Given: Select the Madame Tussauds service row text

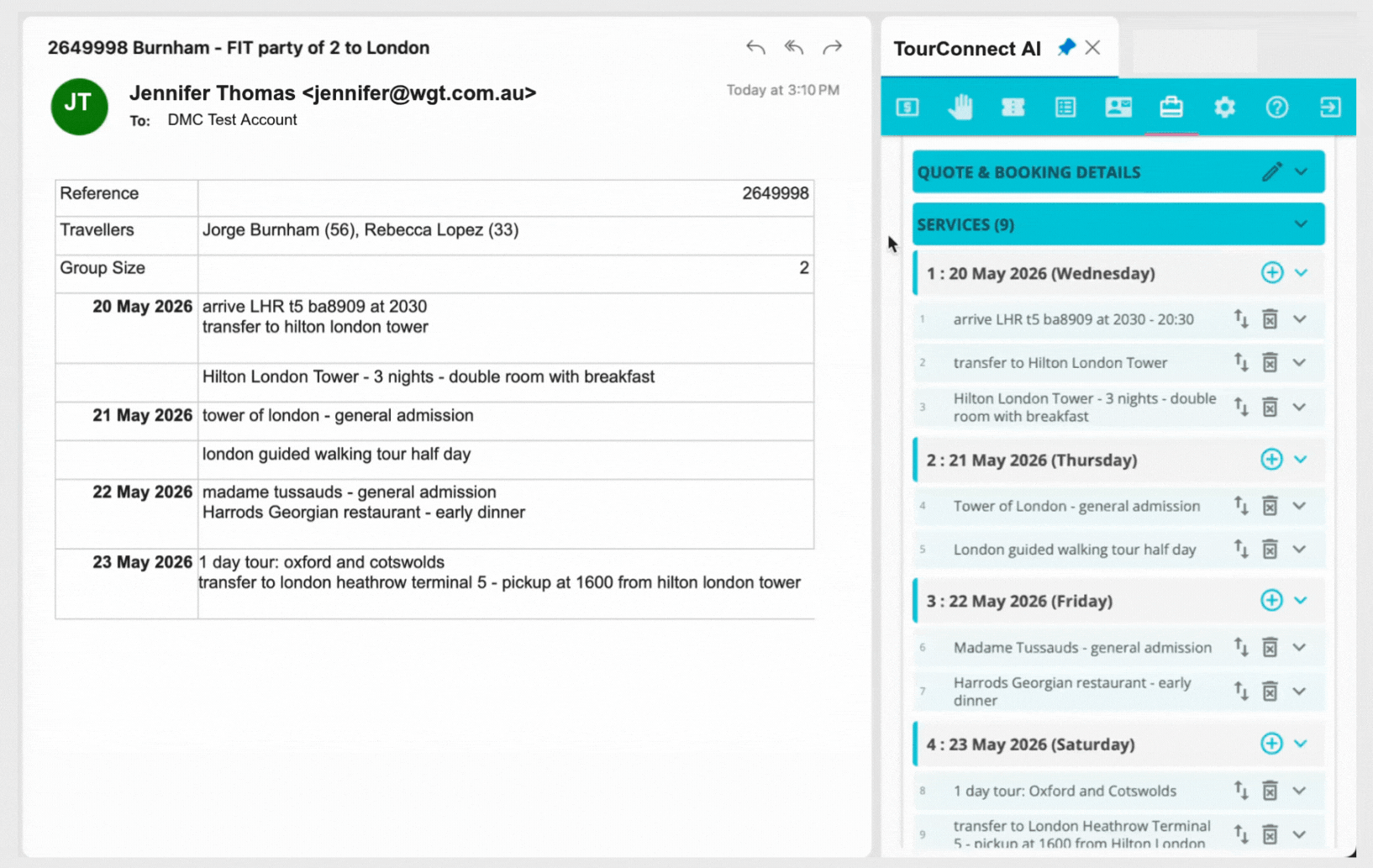Looking at the screenshot, I should pos(1082,648).
